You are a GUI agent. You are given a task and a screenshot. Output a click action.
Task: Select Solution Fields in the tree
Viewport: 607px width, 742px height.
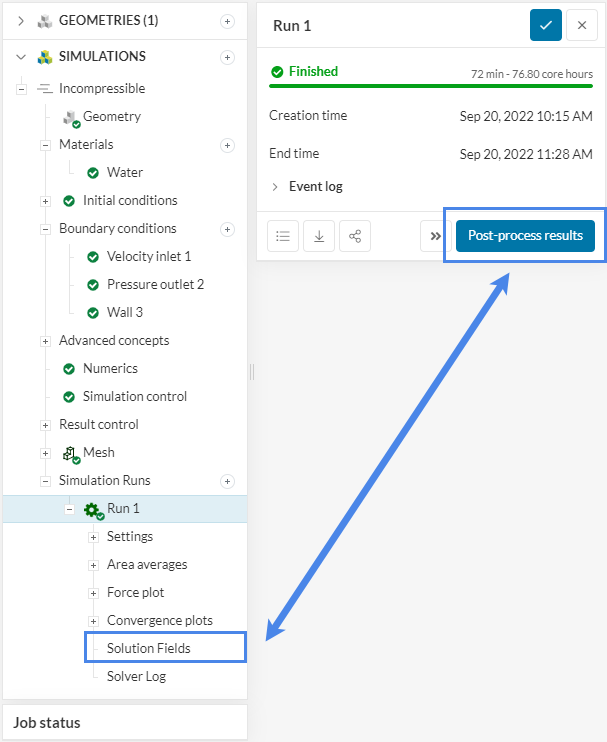tap(148, 648)
